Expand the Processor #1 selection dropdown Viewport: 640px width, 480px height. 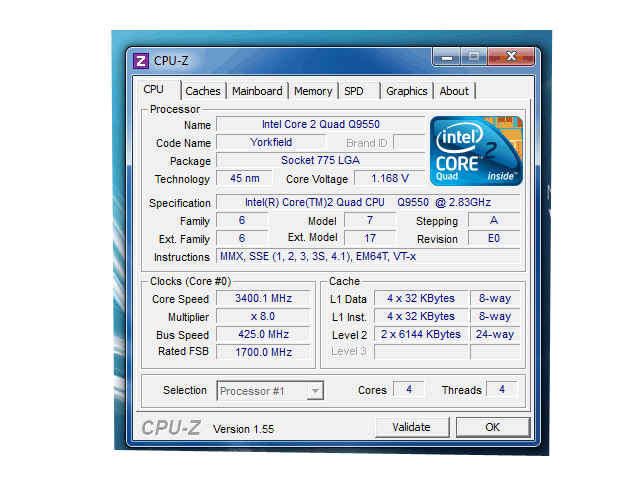315,391
